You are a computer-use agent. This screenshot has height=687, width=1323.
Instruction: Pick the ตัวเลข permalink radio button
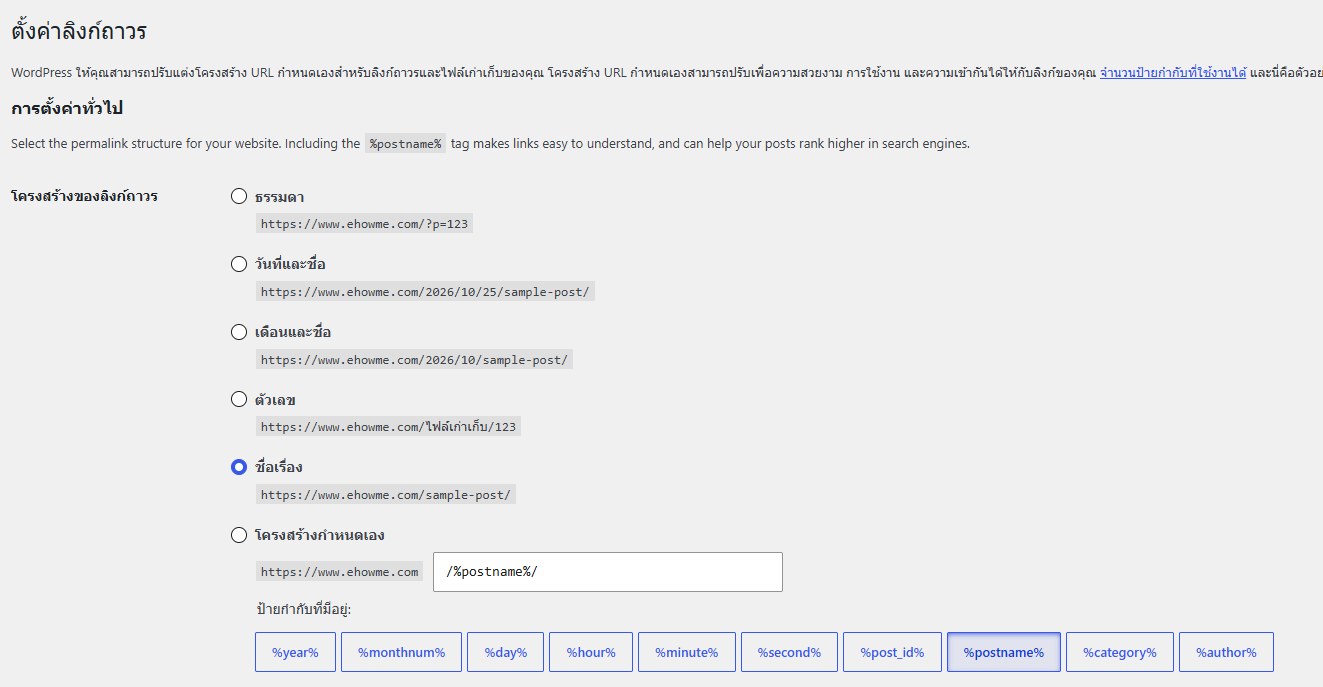(x=238, y=399)
